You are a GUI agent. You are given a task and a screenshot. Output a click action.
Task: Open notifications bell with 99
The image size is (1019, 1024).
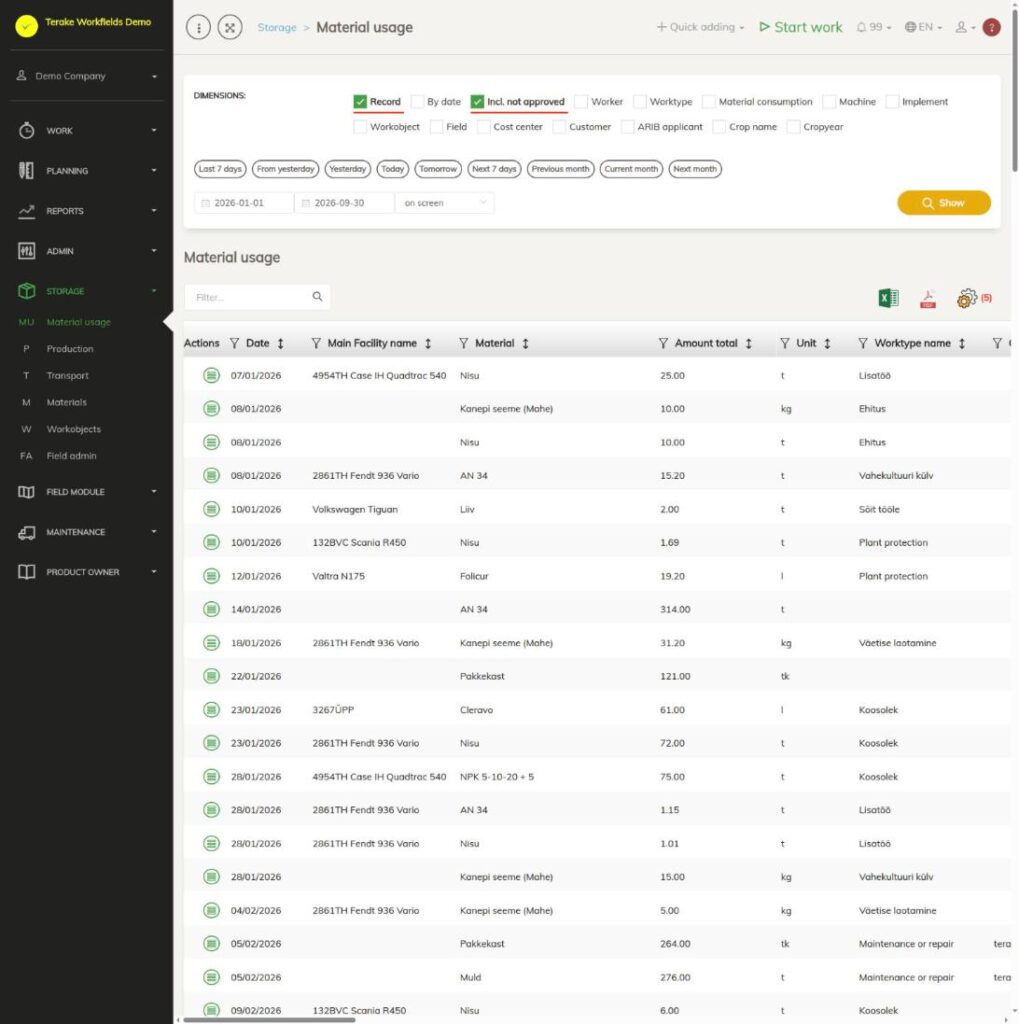[x=873, y=27]
